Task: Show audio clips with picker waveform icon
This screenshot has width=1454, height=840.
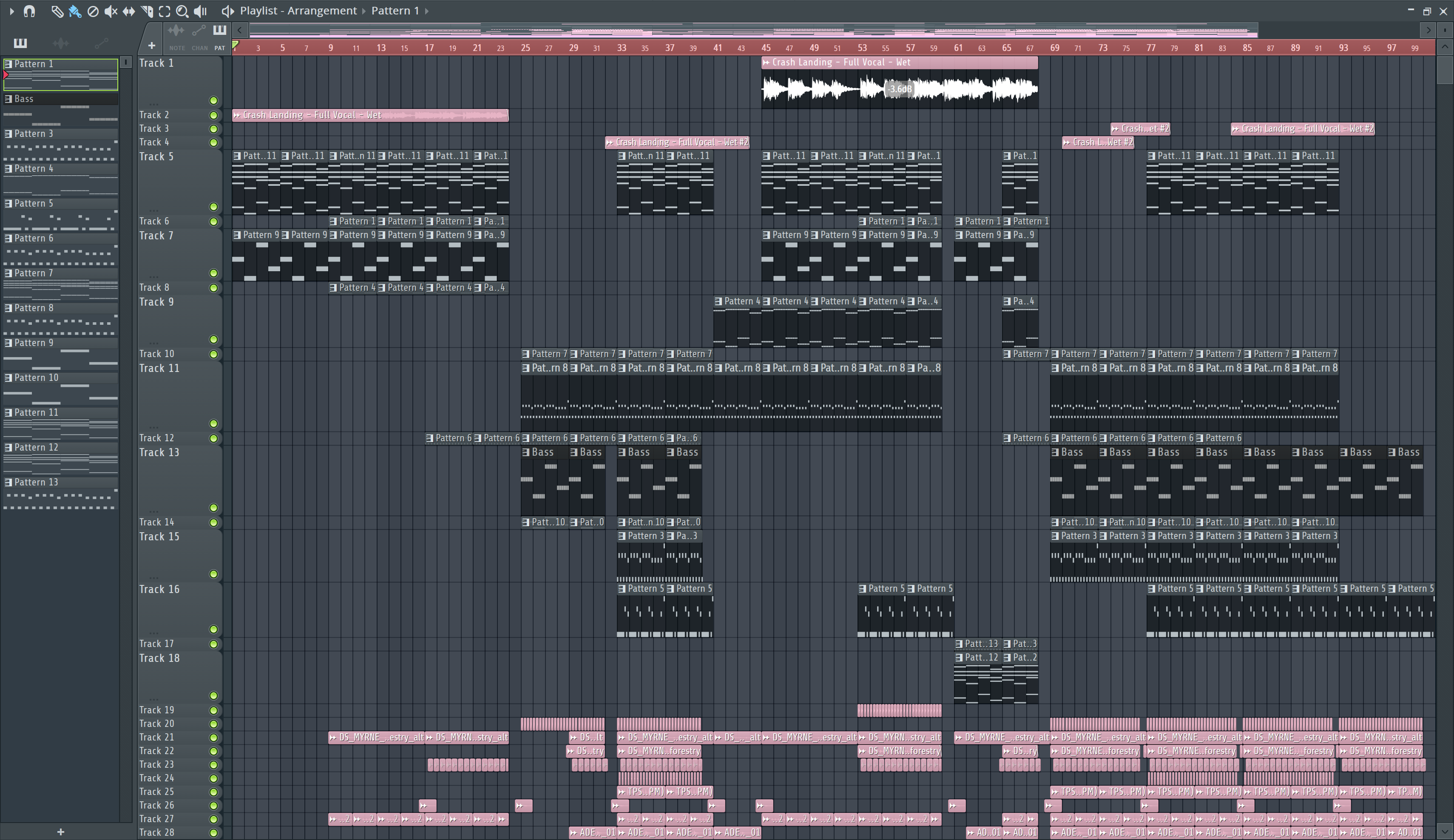Action: (60, 43)
